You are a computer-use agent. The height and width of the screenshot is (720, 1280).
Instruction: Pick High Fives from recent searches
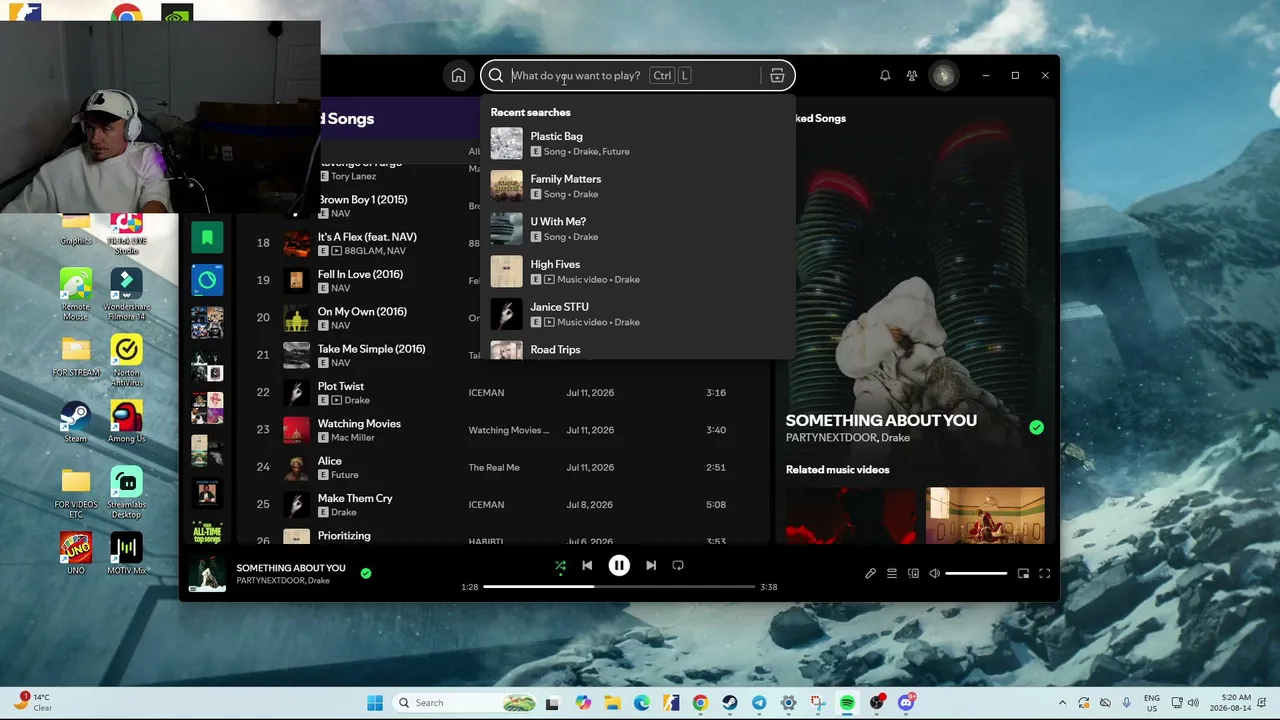(638, 271)
